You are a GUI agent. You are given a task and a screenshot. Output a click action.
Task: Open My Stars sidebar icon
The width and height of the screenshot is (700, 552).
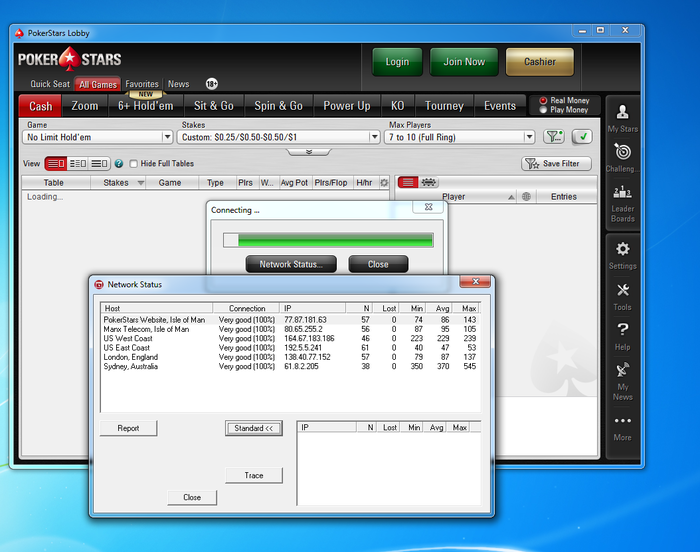click(x=622, y=118)
